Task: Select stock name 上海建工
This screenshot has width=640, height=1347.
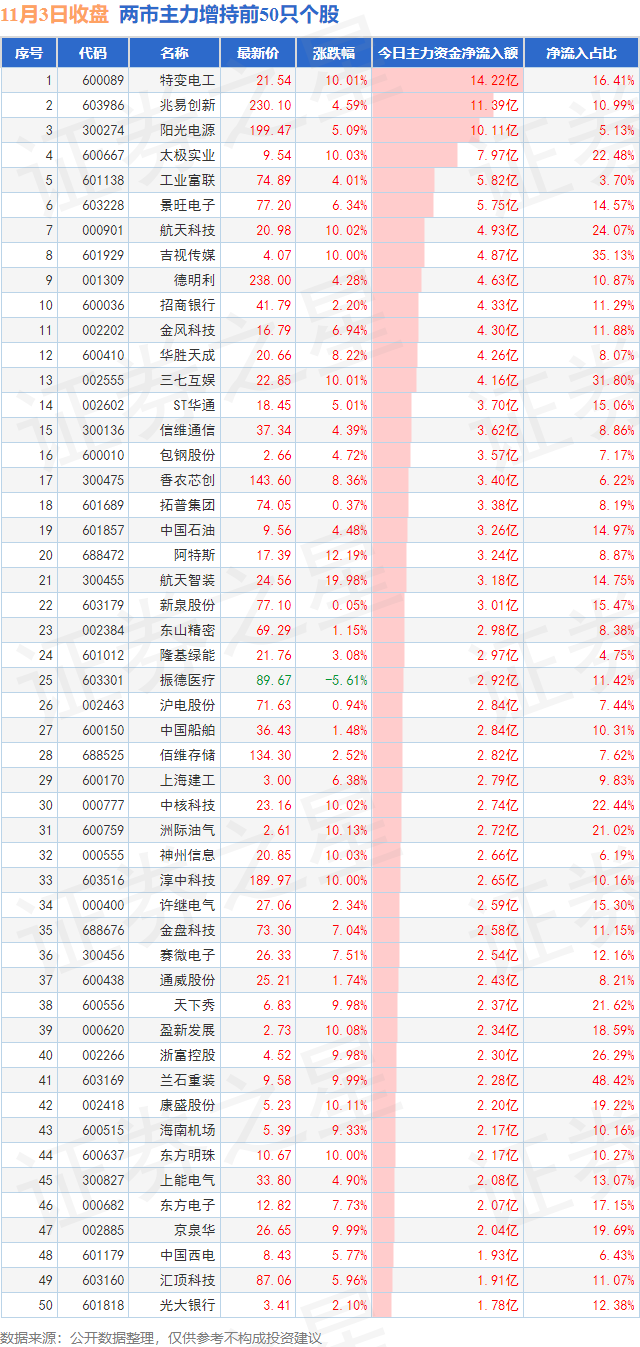Action: (188, 780)
